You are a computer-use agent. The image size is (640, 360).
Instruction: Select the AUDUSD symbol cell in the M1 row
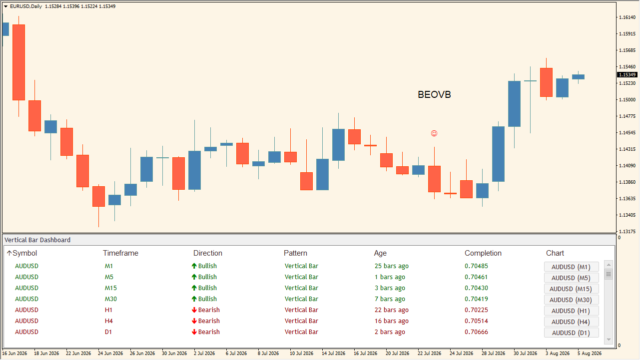pos(27,266)
